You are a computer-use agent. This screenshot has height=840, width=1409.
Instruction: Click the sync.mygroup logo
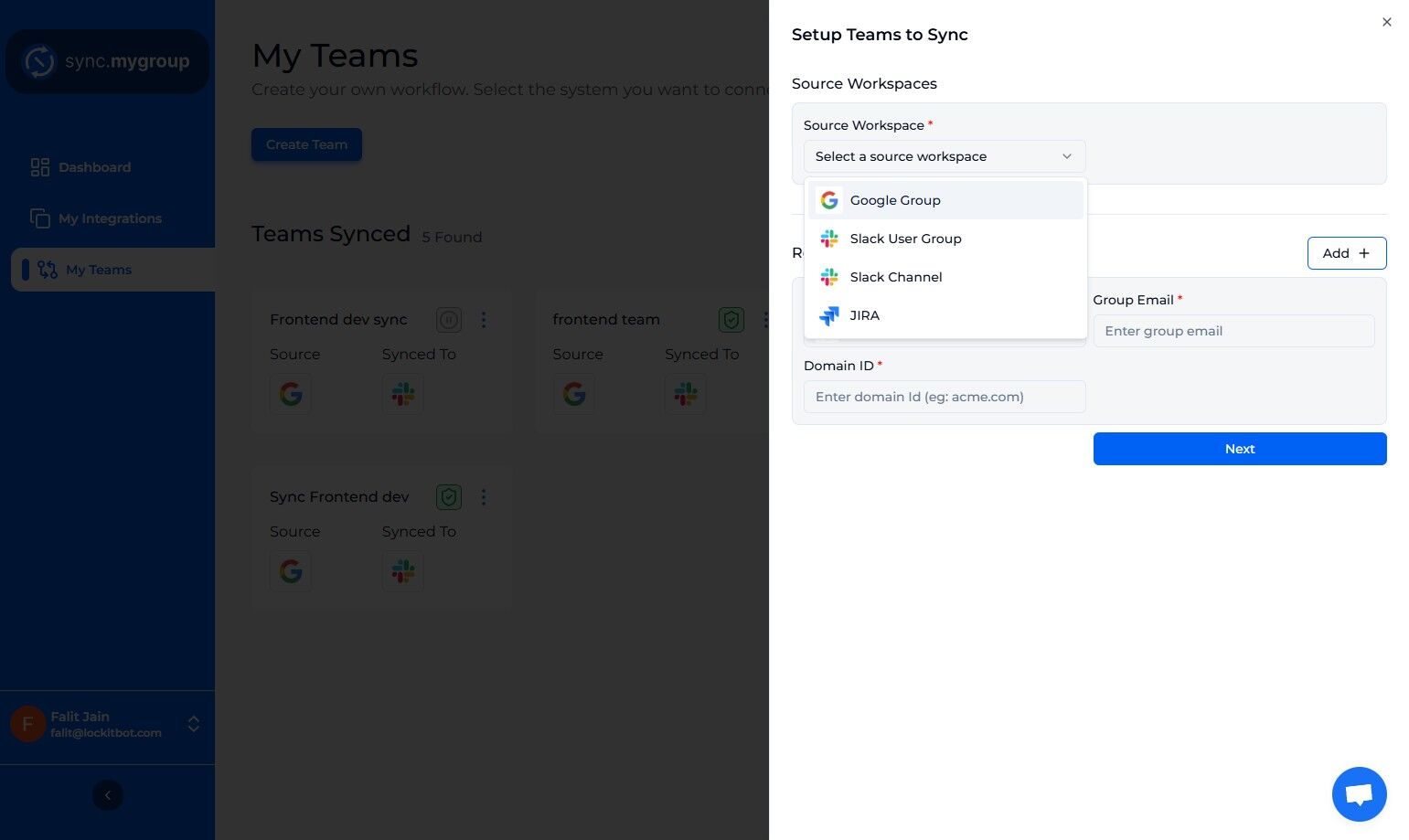click(108, 61)
